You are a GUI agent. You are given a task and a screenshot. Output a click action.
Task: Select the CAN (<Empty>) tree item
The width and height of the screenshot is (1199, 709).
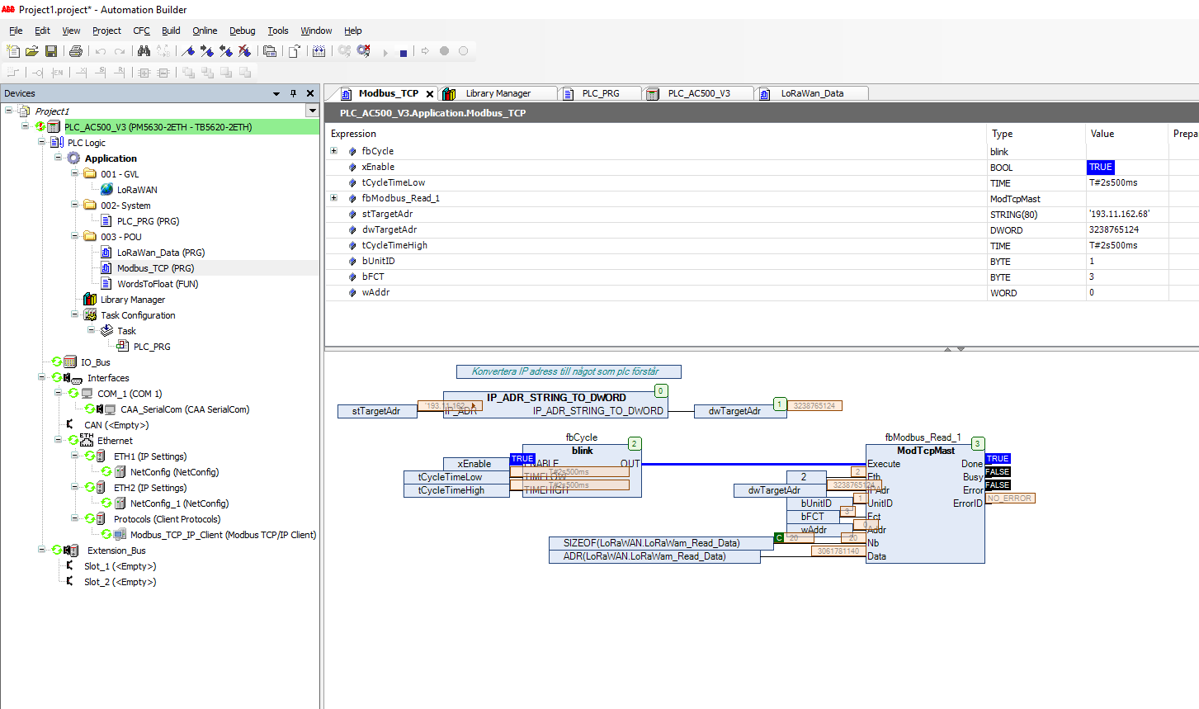coord(116,424)
